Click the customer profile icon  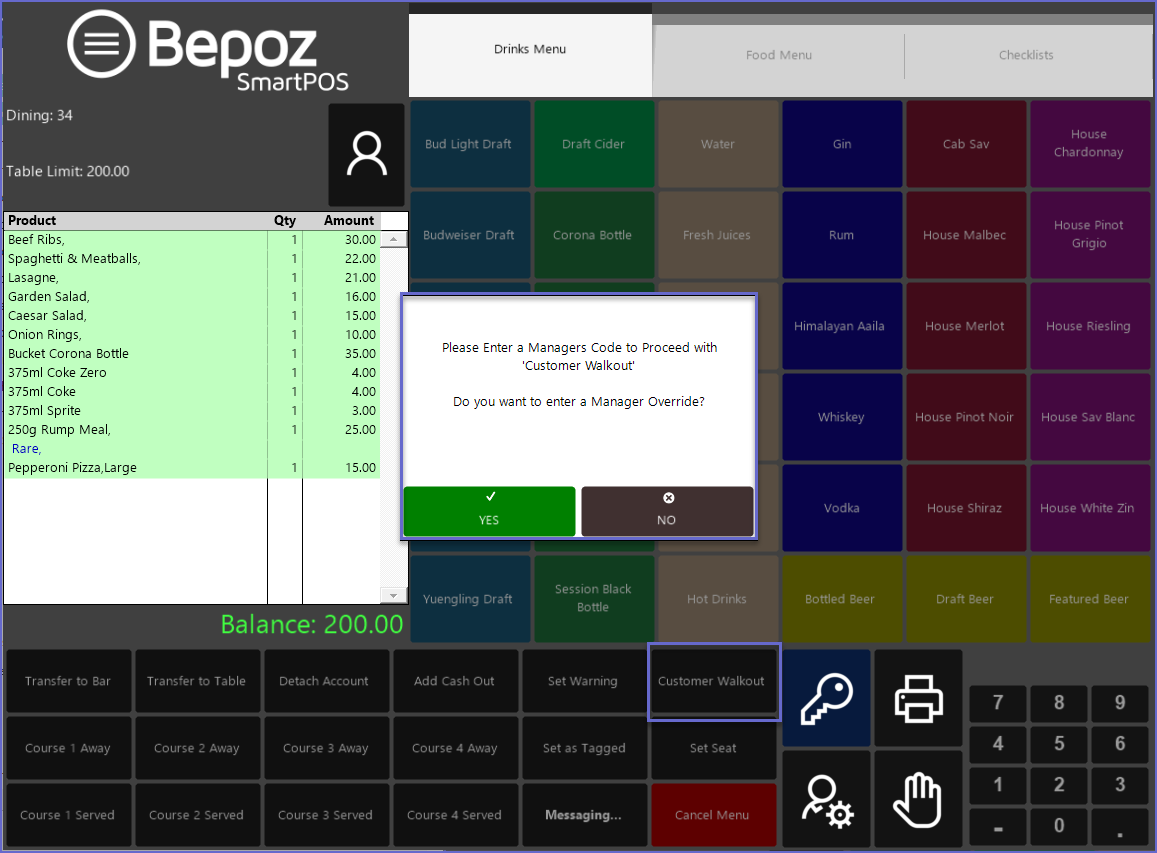tap(367, 155)
